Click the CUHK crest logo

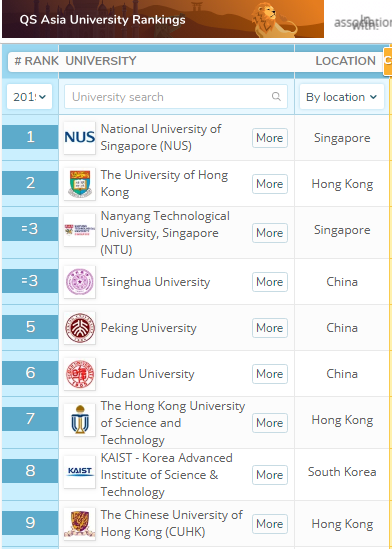click(x=79, y=524)
